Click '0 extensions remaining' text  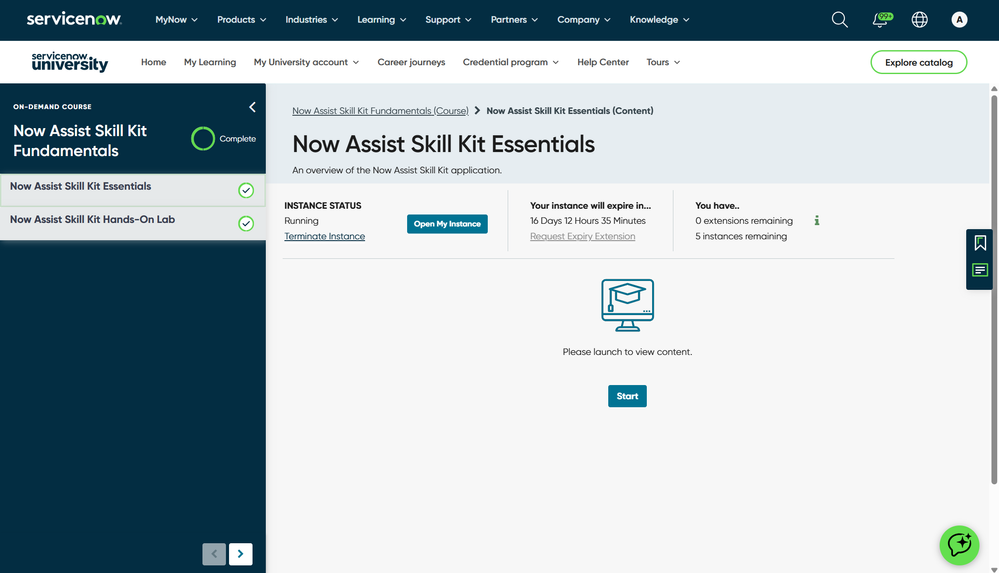point(744,221)
